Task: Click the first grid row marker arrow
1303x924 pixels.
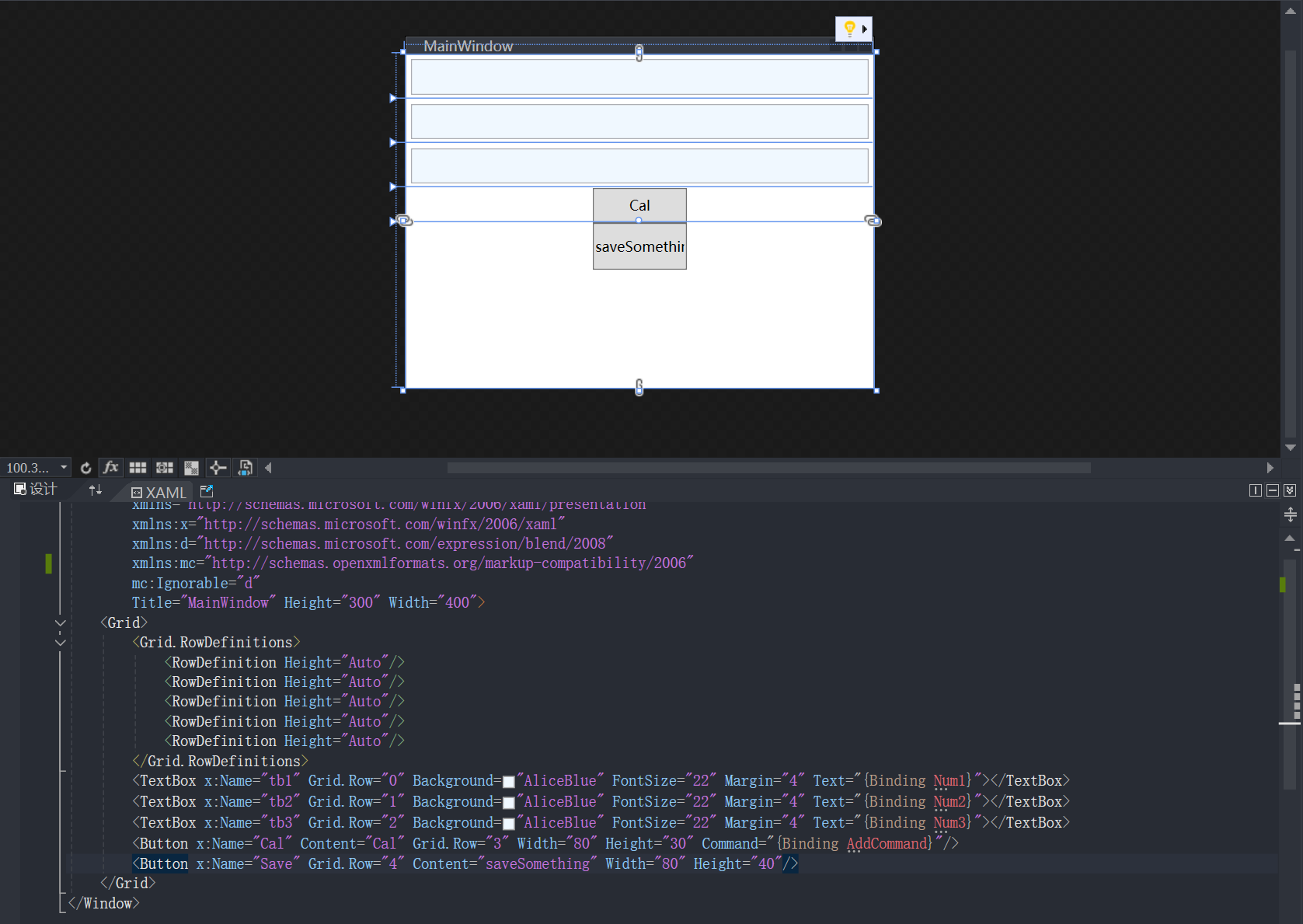Action: coord(393,98)
